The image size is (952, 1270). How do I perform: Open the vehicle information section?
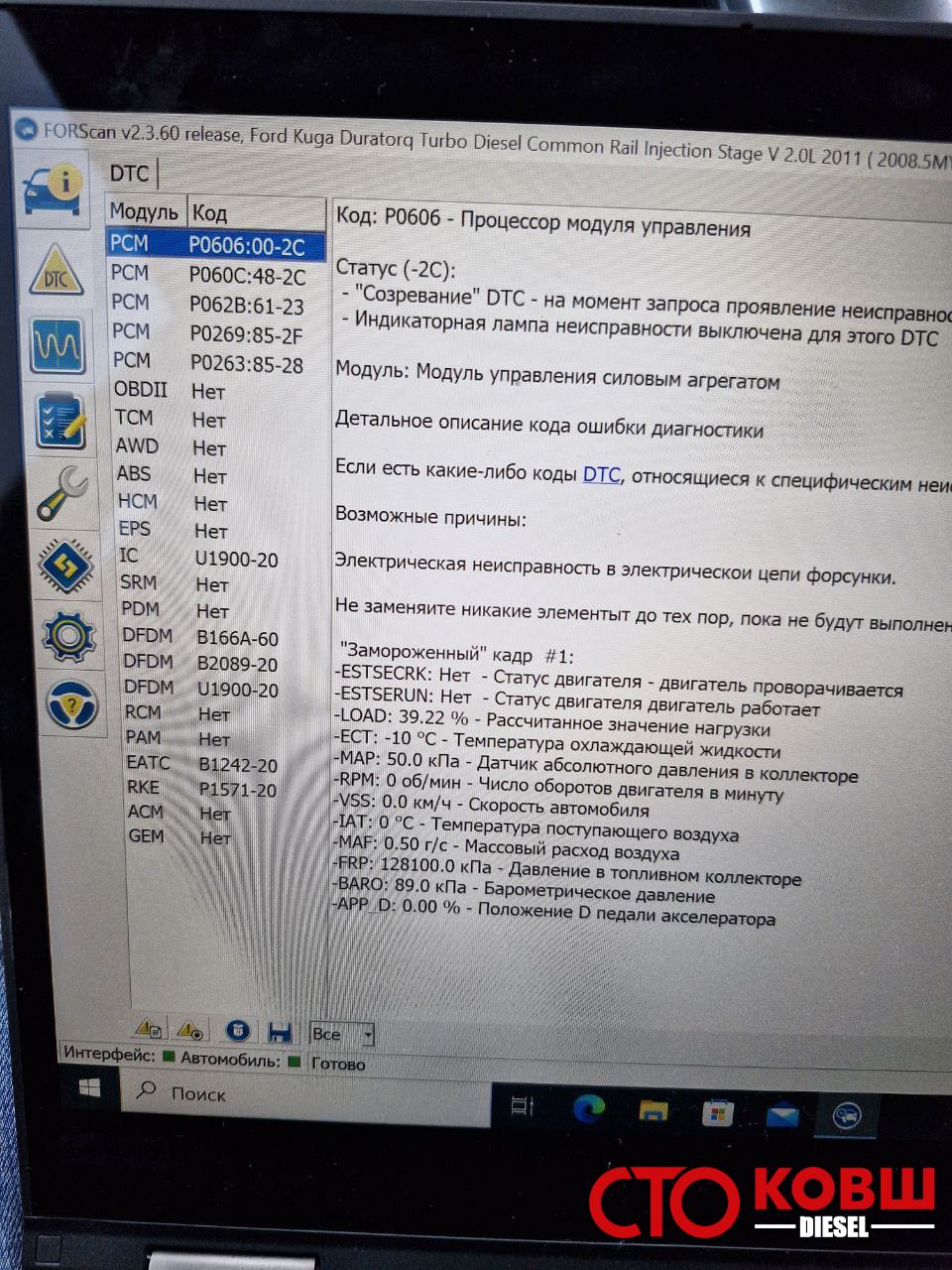click(52, 186)
